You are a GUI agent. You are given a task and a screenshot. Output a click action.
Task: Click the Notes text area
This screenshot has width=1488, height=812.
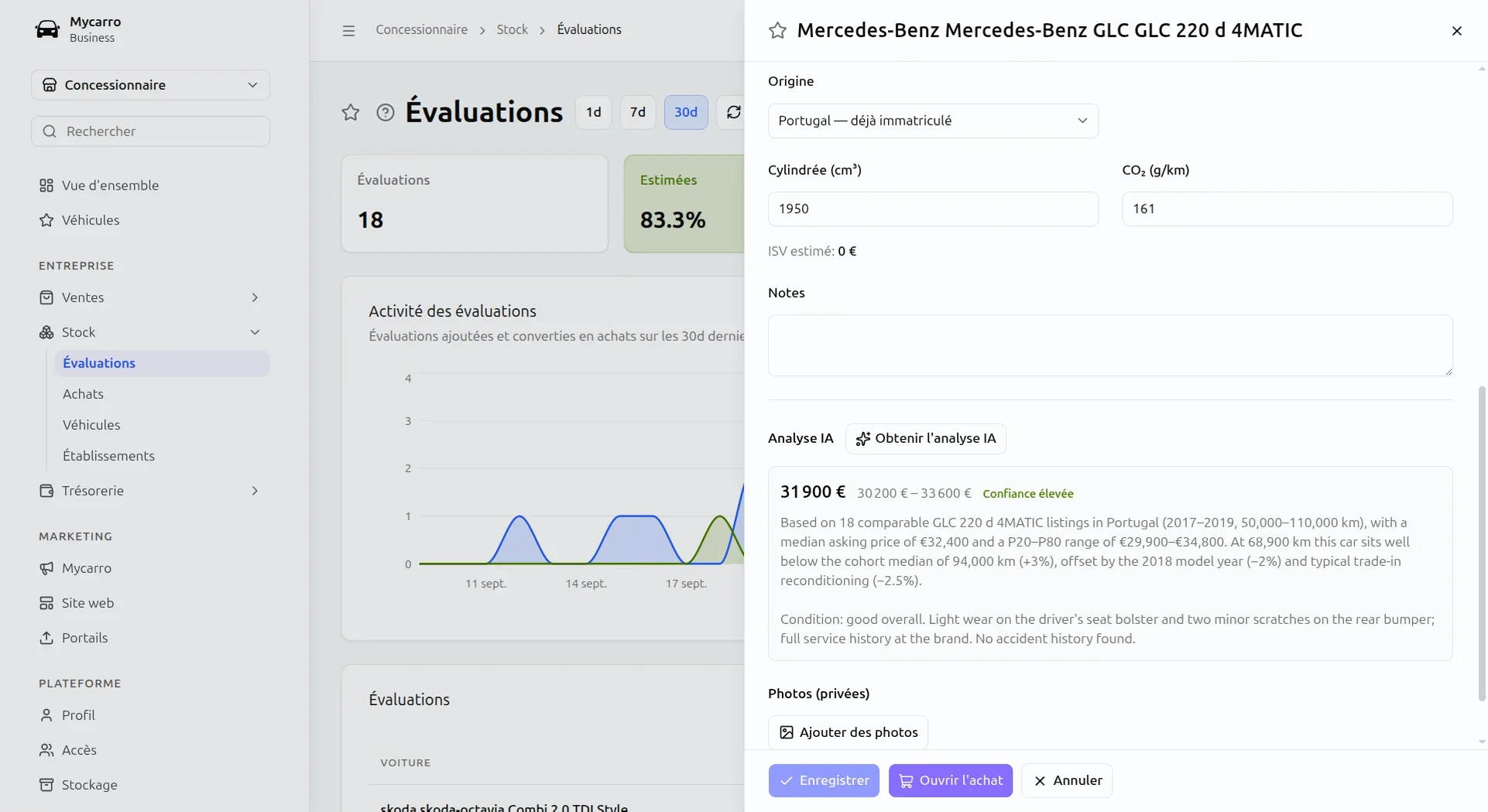(1110, 345)
